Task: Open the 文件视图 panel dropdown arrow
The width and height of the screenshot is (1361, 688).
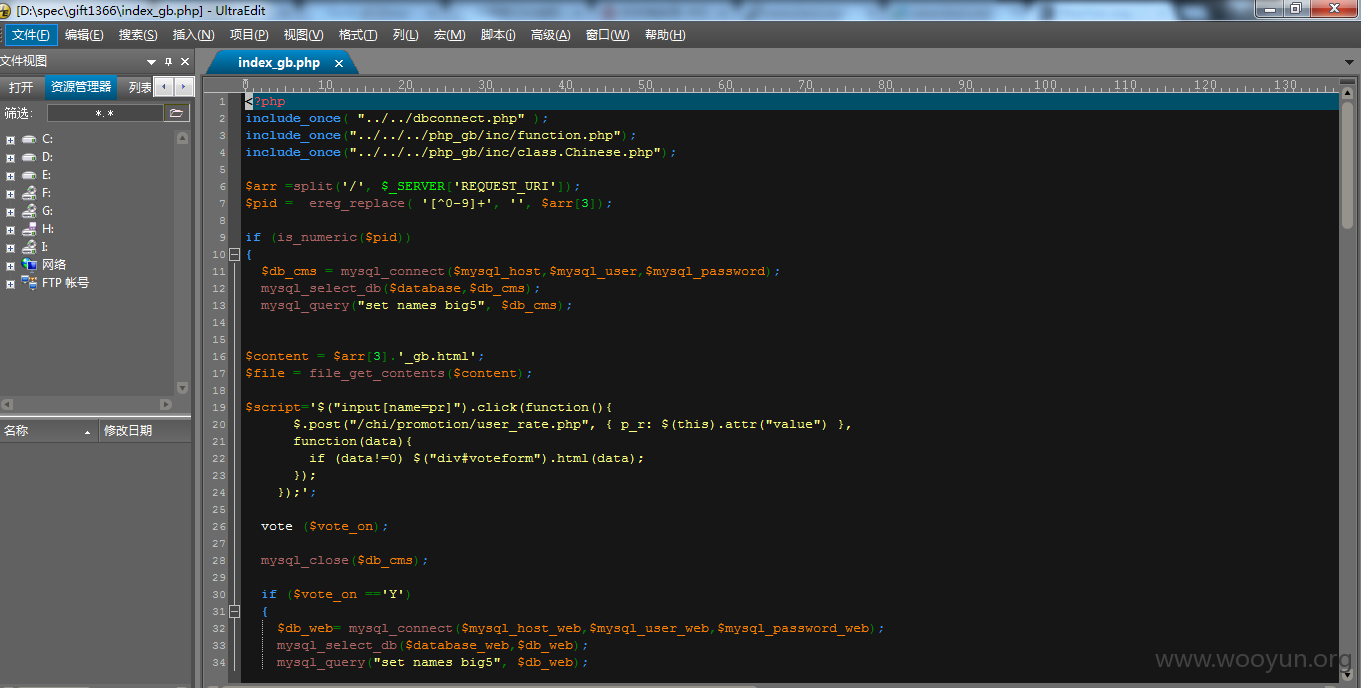Action: (151, 62)
